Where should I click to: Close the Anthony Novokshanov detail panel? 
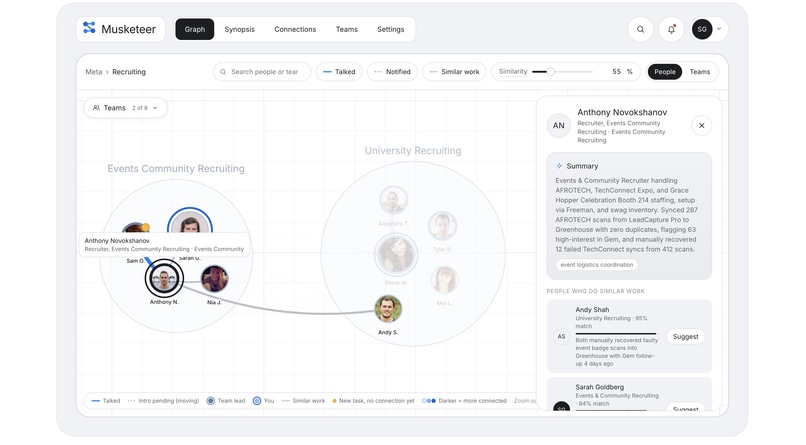point(702,125)
